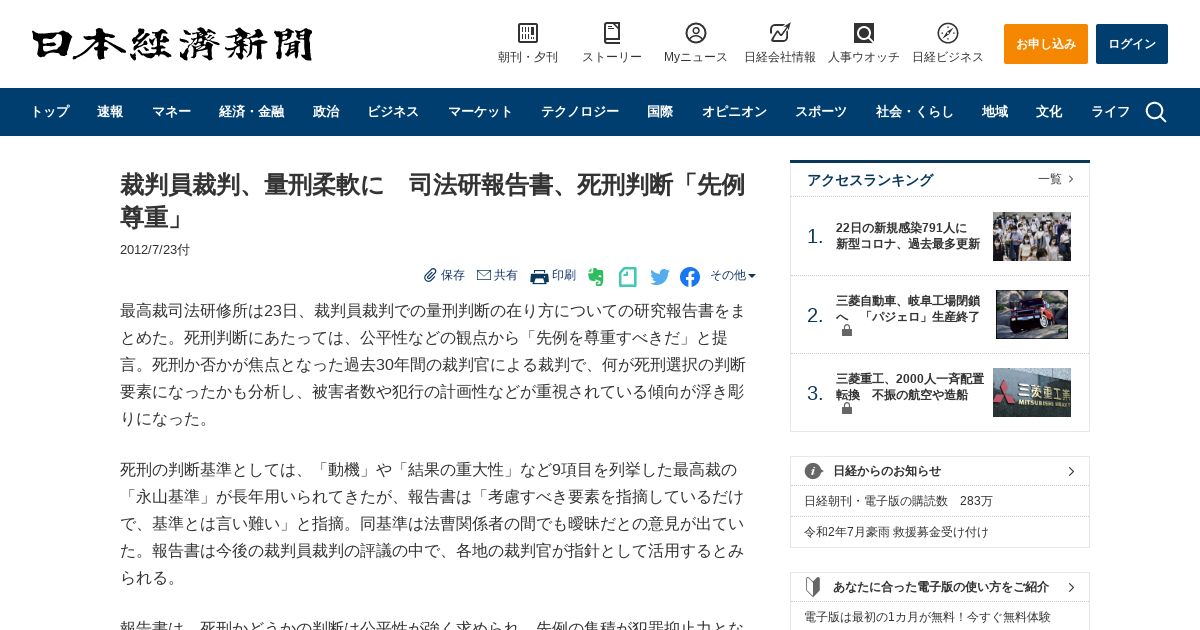The image size is (1200, 630).
Task: Open 電子版は最初の1カ月が無料 link
Action: point(927,617)
